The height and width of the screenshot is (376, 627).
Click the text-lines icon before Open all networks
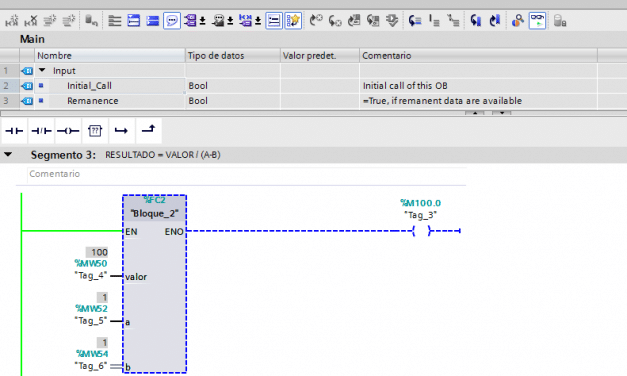click(x=115, y=20)
